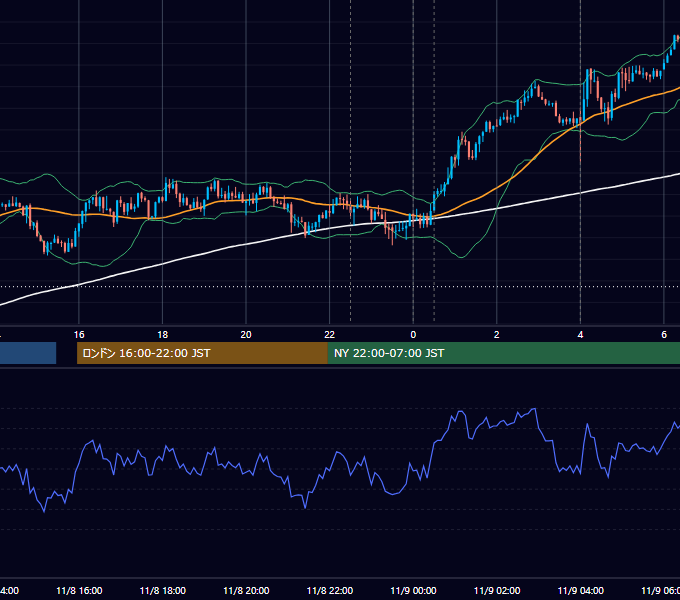Select the blue session bar before ロンドン
This screenshot has height=600, width=680.
(x=28, y=353)
